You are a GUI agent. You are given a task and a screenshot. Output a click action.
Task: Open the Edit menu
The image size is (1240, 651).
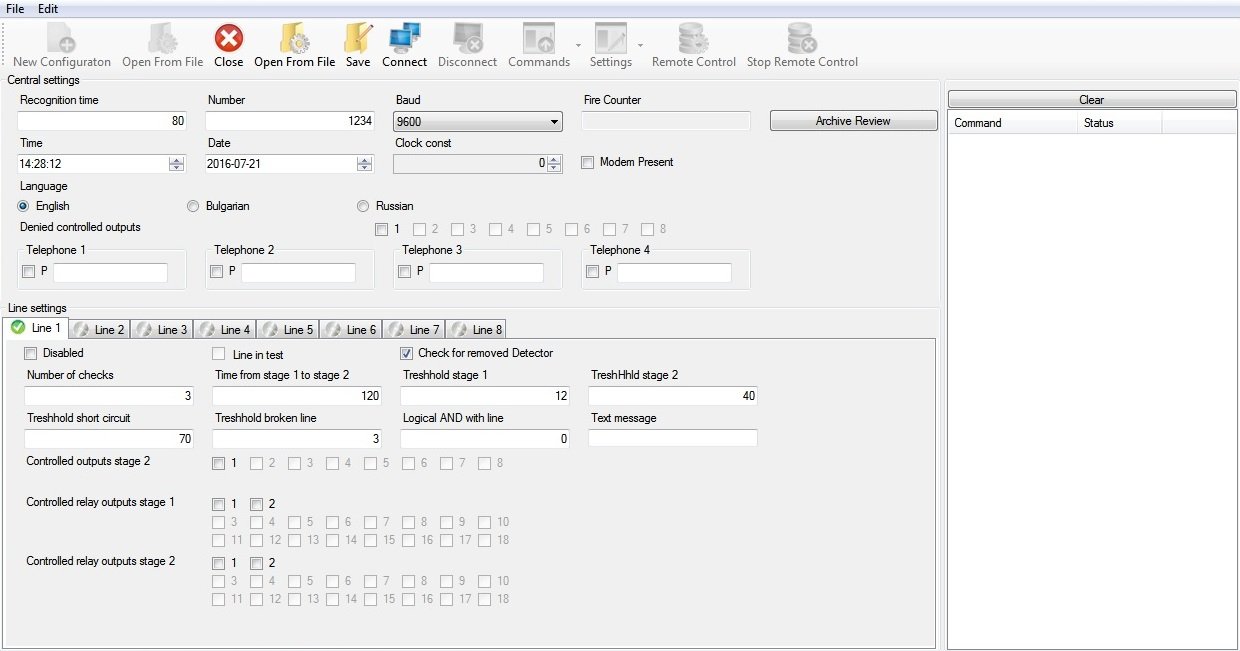tap(48, 9)
